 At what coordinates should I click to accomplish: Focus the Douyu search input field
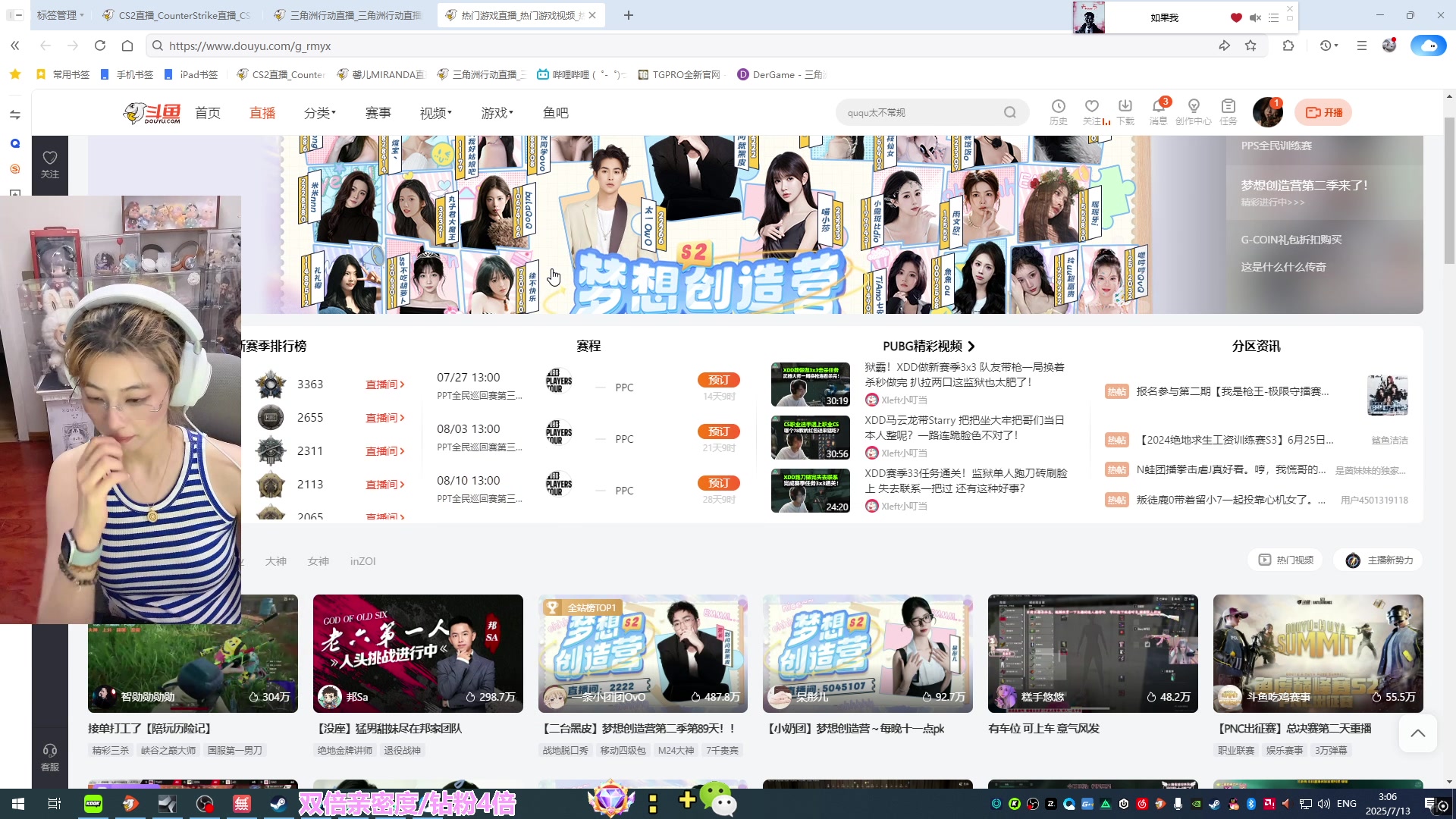(921, 112)
